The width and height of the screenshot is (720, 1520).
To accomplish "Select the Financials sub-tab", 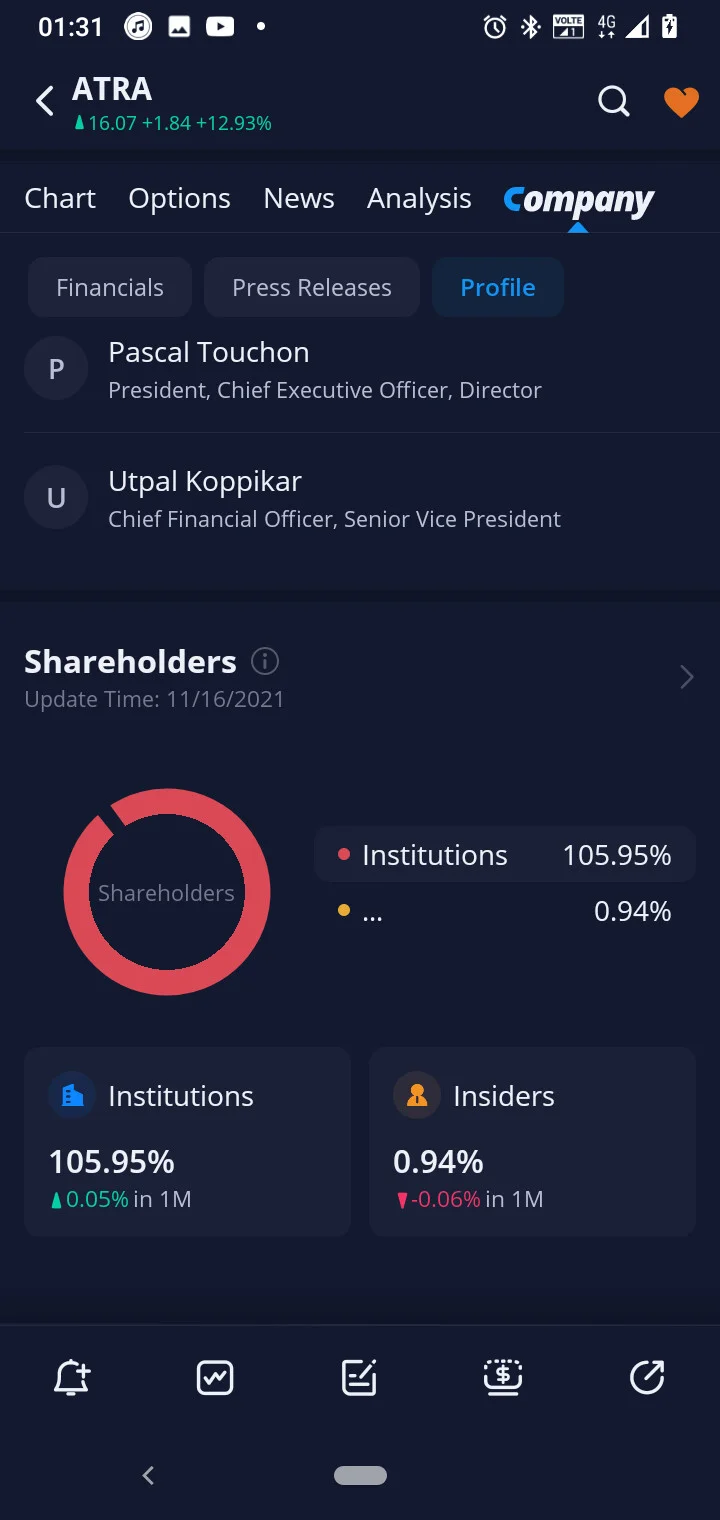I will click(x=110, y=287).
